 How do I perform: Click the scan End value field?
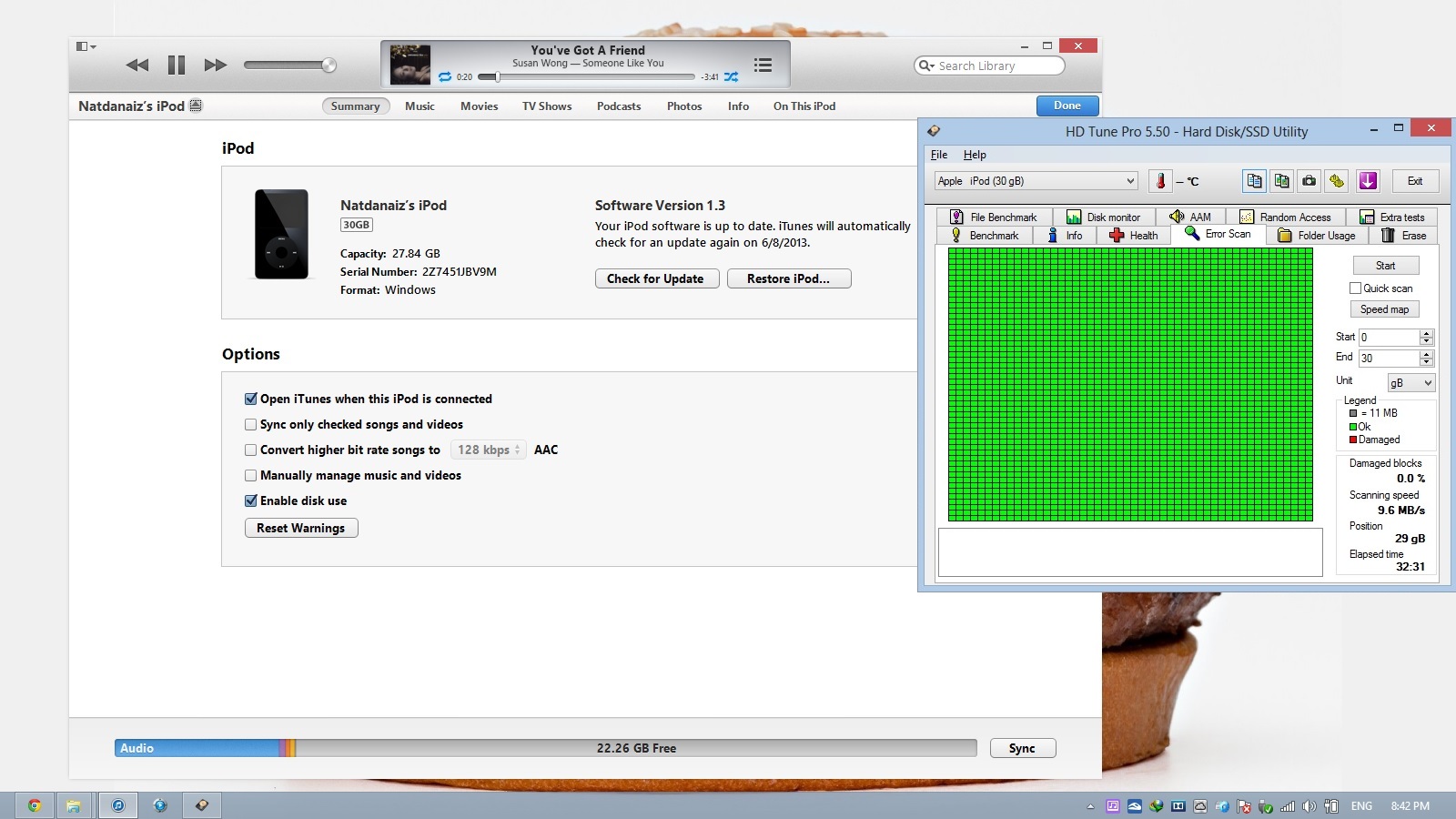click(x=1390, y=359)
